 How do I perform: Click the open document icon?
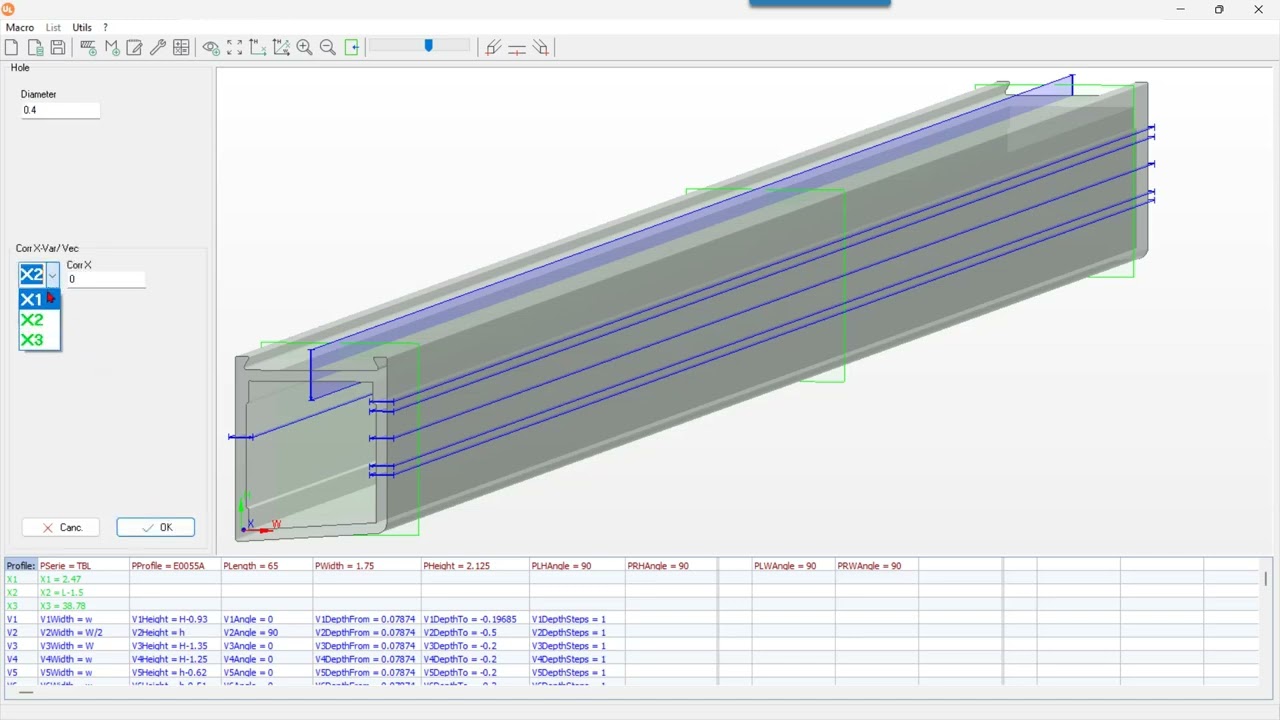[x=35, y=47]
